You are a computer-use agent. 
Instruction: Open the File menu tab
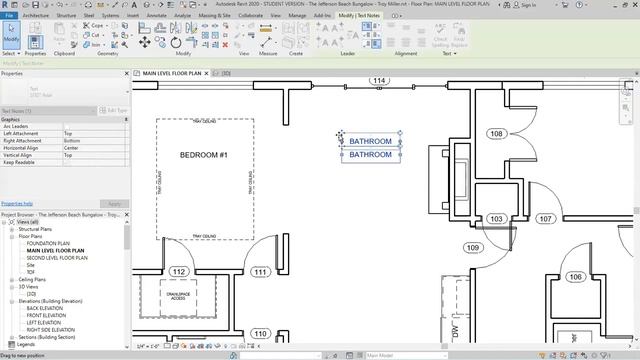9,16
